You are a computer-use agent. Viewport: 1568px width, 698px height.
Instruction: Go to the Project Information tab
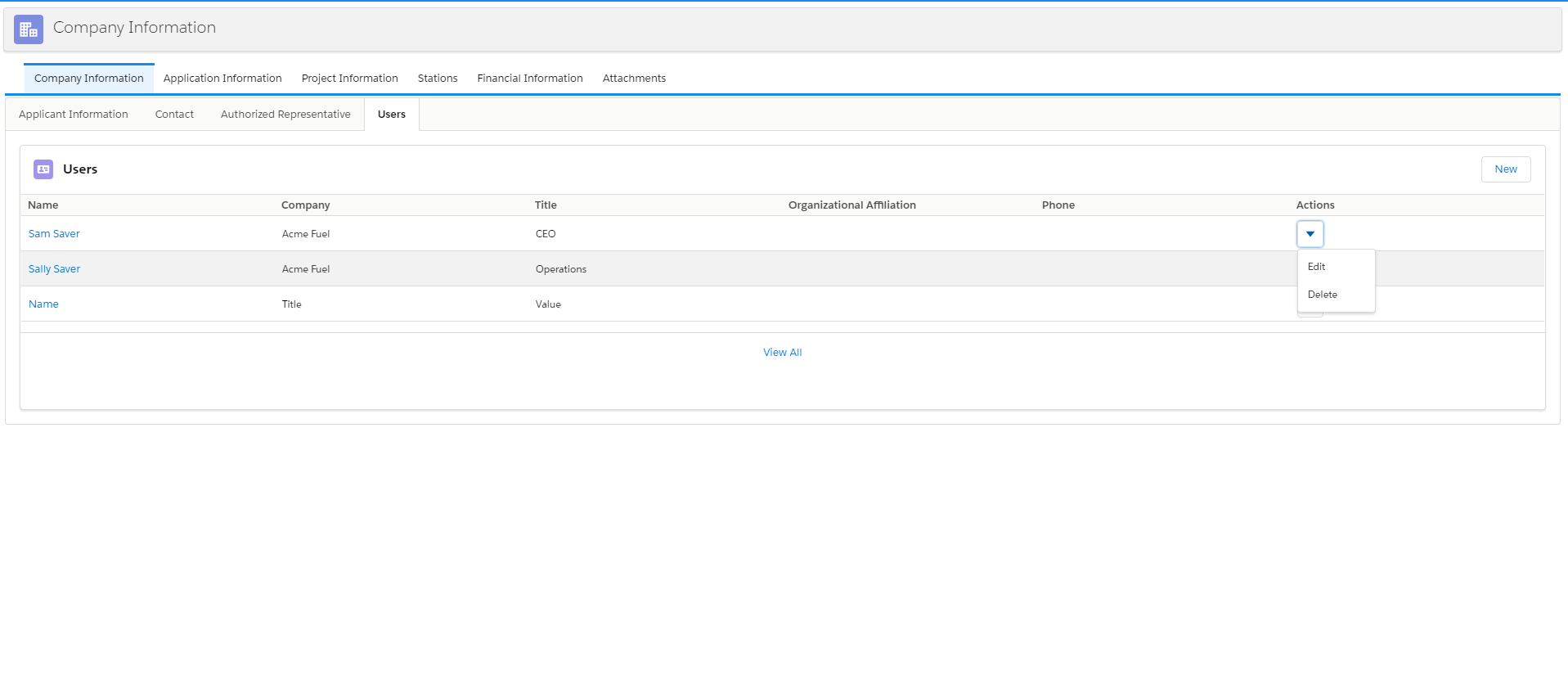coord(349,79)
